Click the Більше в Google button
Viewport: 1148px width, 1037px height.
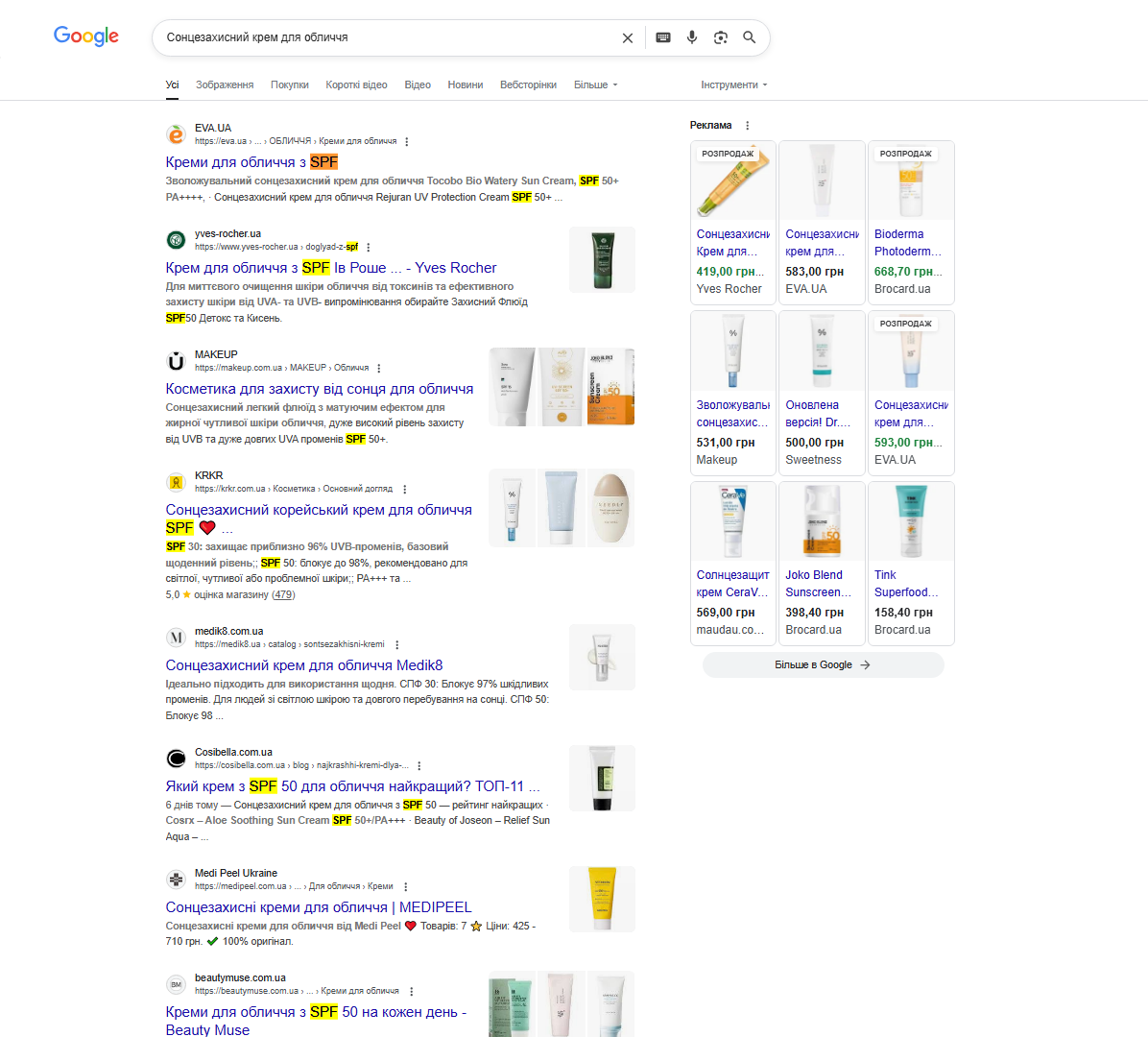(x=823, y=665)
